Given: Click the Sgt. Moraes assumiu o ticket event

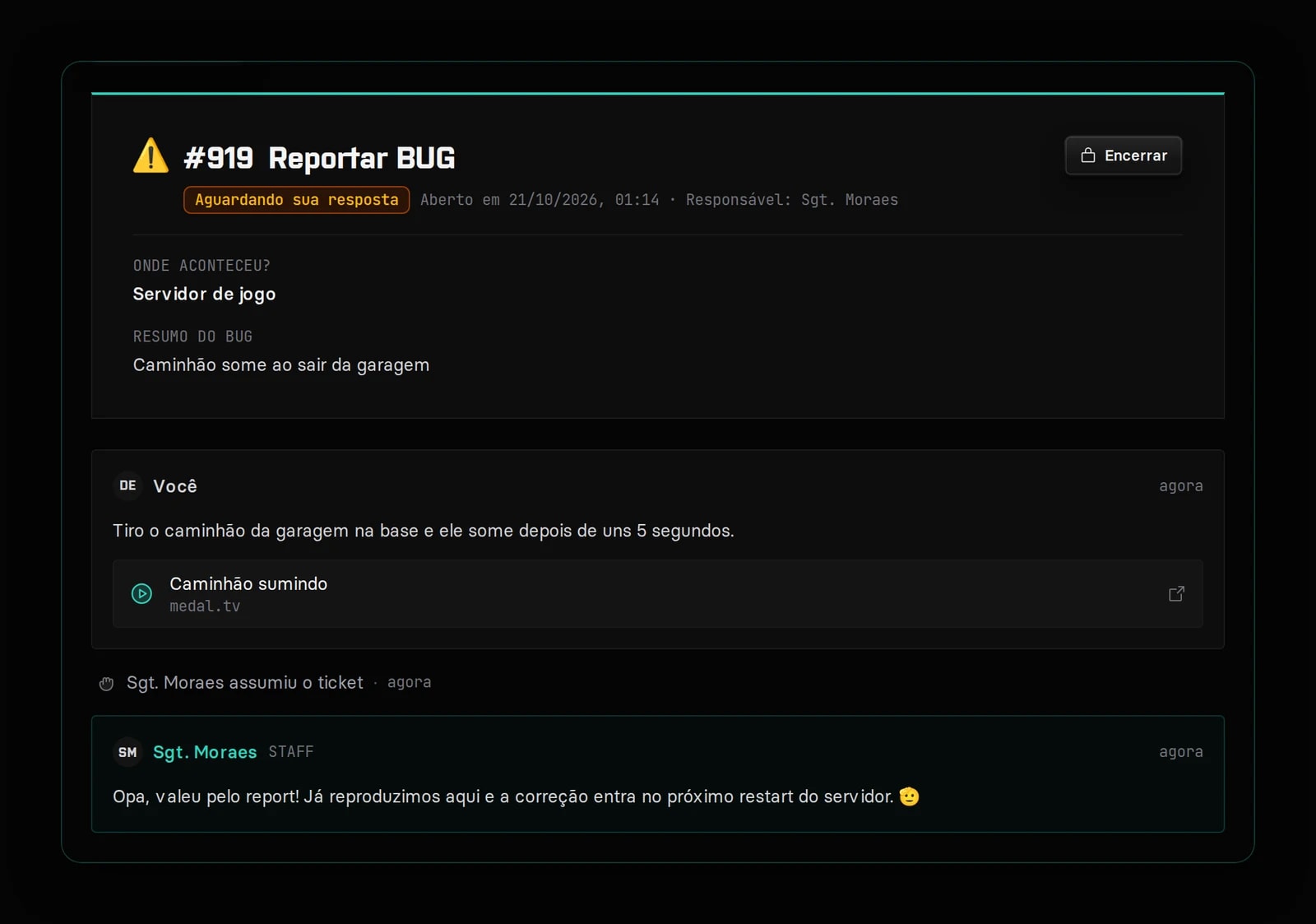Looking at the screenshot, I should [x=245, y=683].
